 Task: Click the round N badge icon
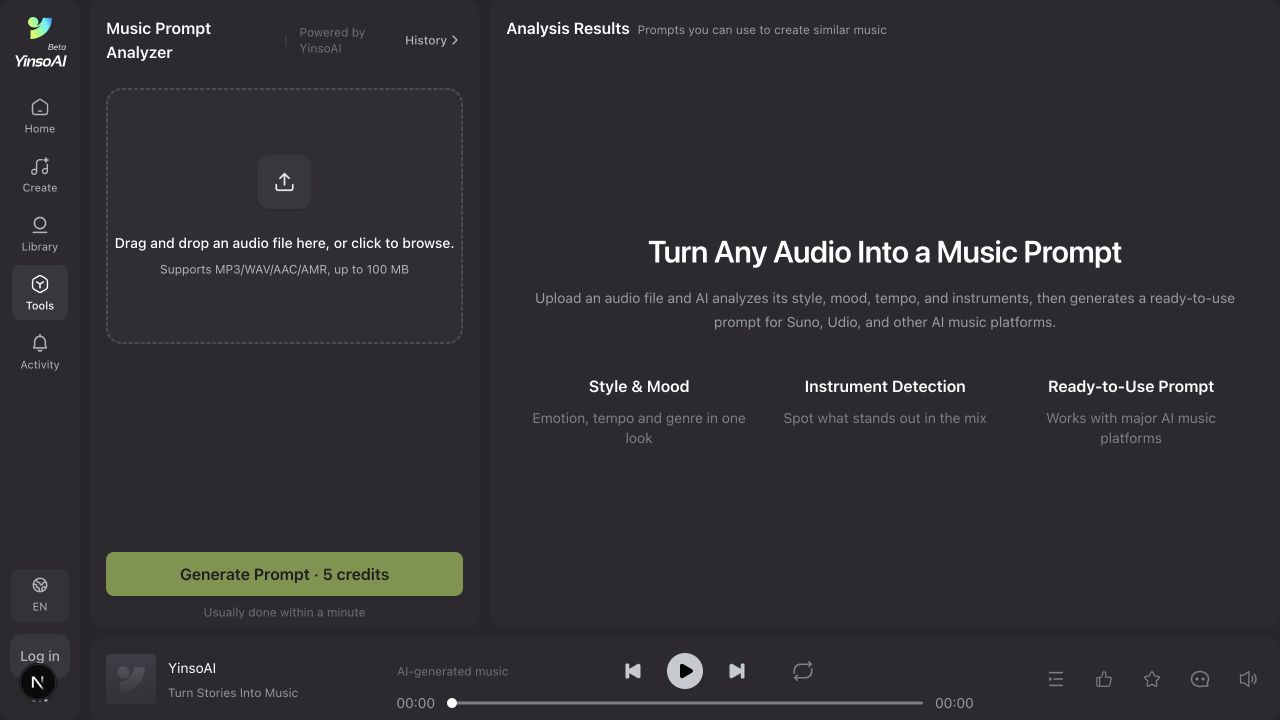[37, 683]
